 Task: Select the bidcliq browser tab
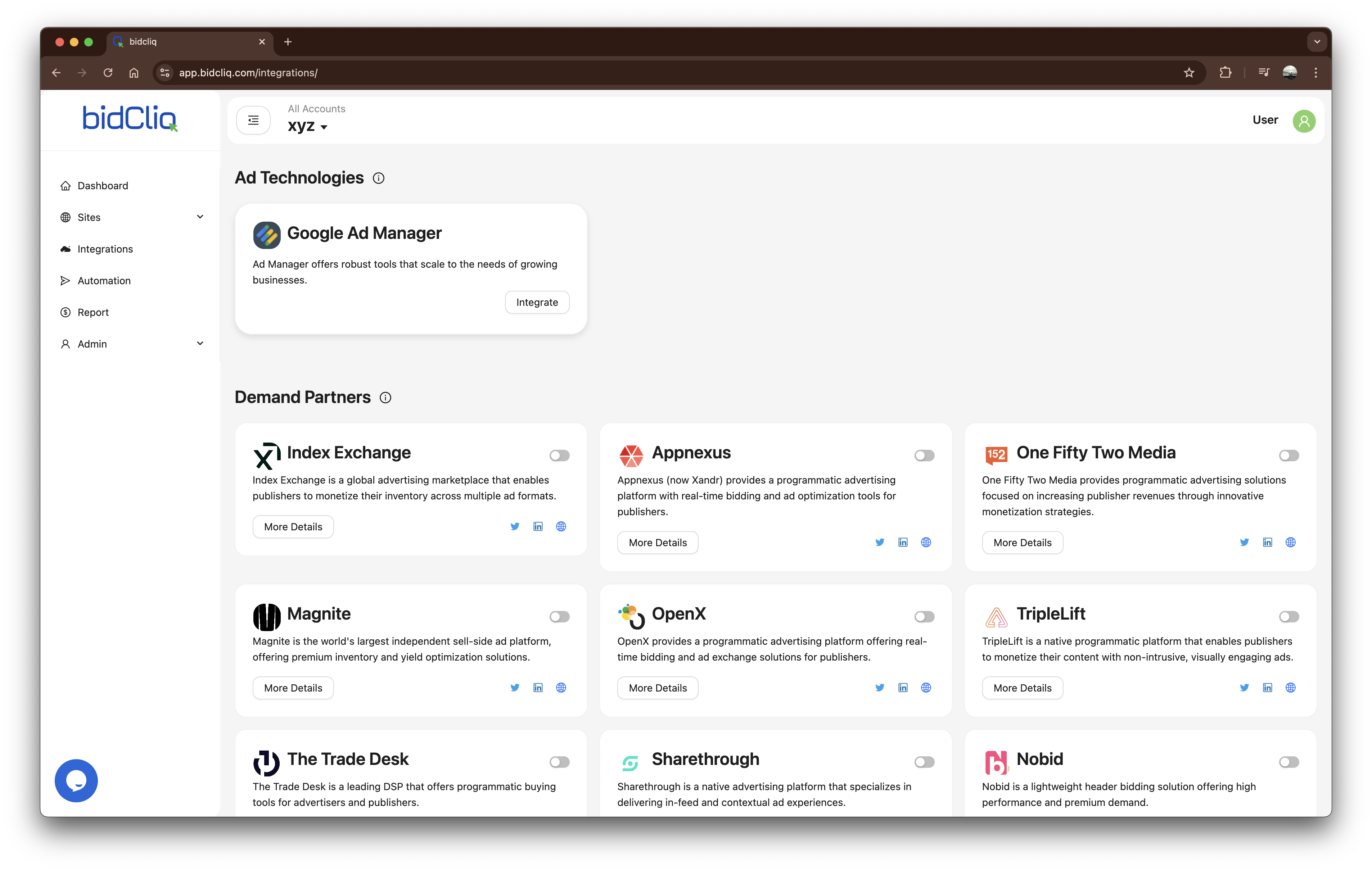[189, 42]
